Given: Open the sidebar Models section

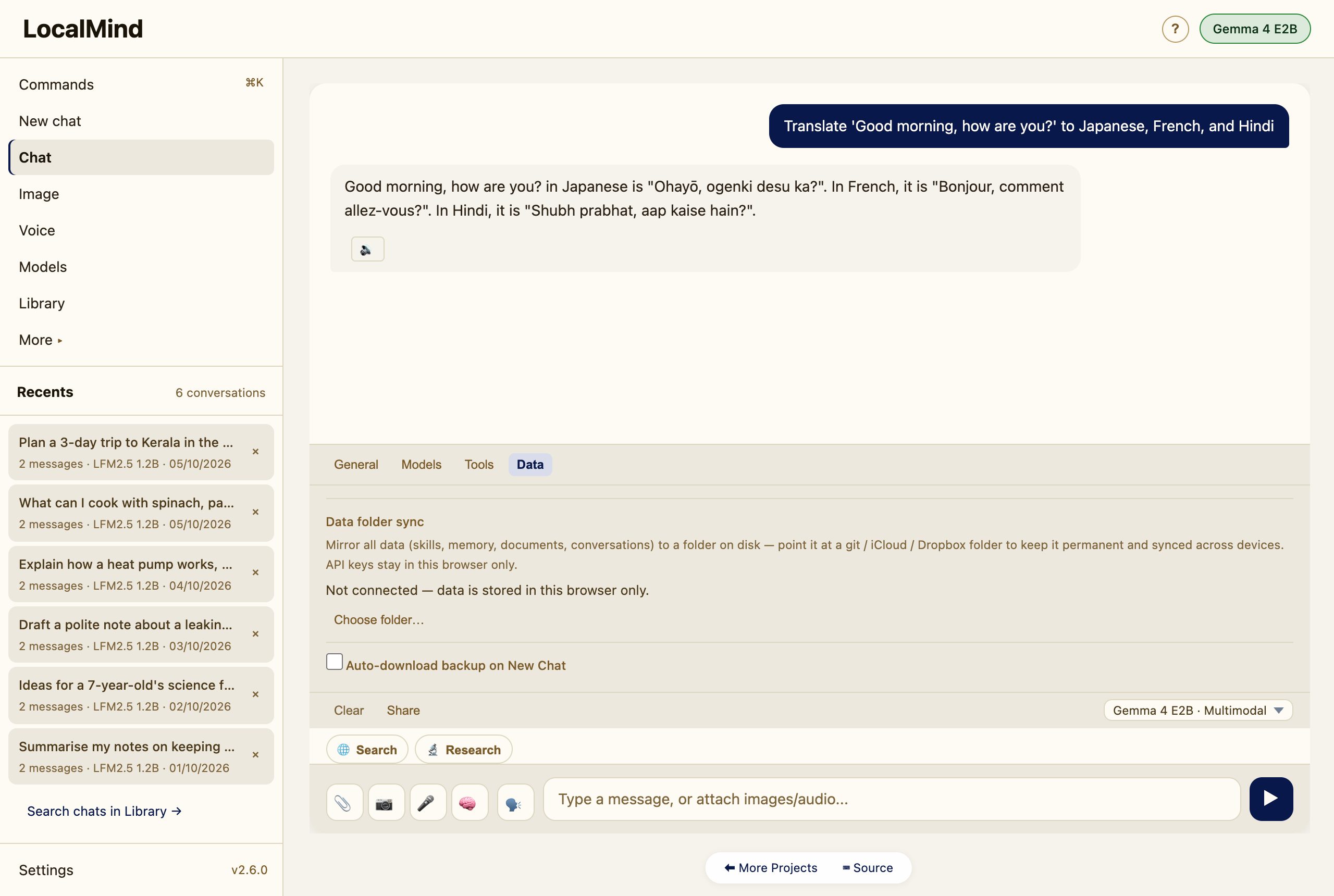Looking at the screenshot, I should (x=141, y=267).
